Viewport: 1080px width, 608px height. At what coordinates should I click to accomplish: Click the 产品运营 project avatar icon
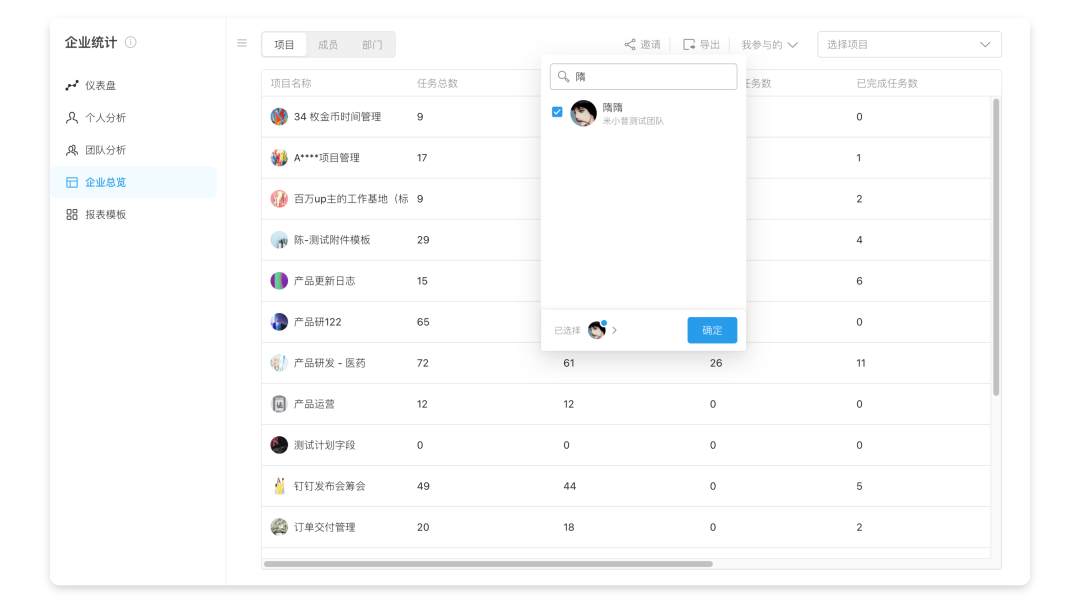279,404
